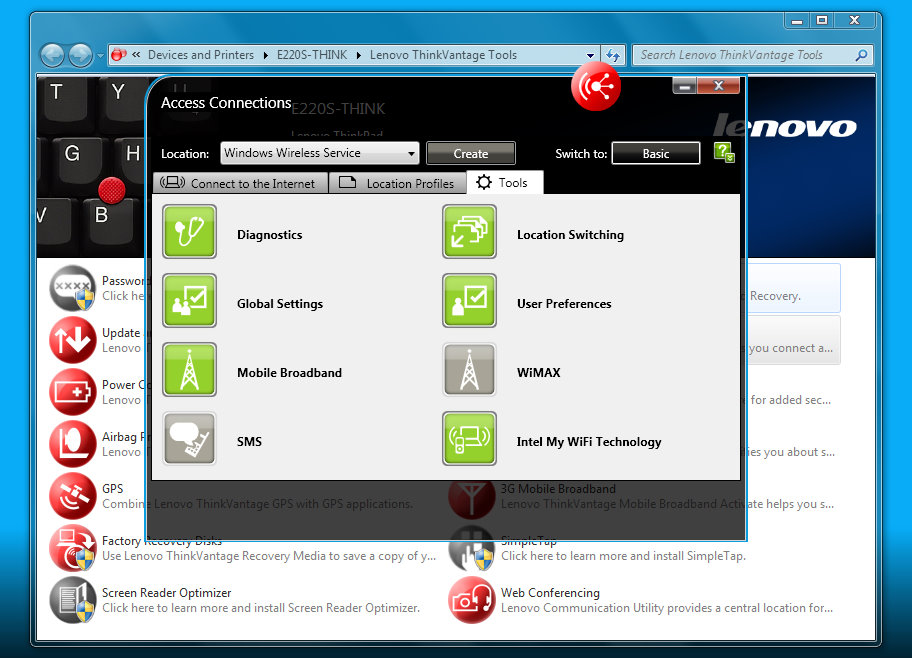Click the Mobile Broadband label
912x658 pixels.
[289, 372]
